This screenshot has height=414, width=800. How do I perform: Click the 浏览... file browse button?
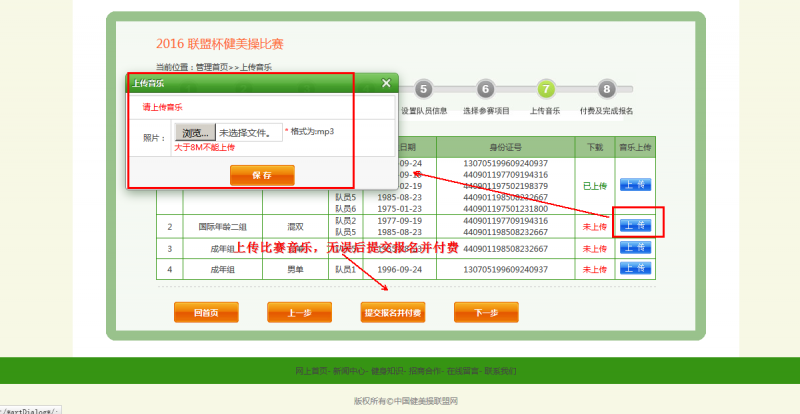pos(195,132)
